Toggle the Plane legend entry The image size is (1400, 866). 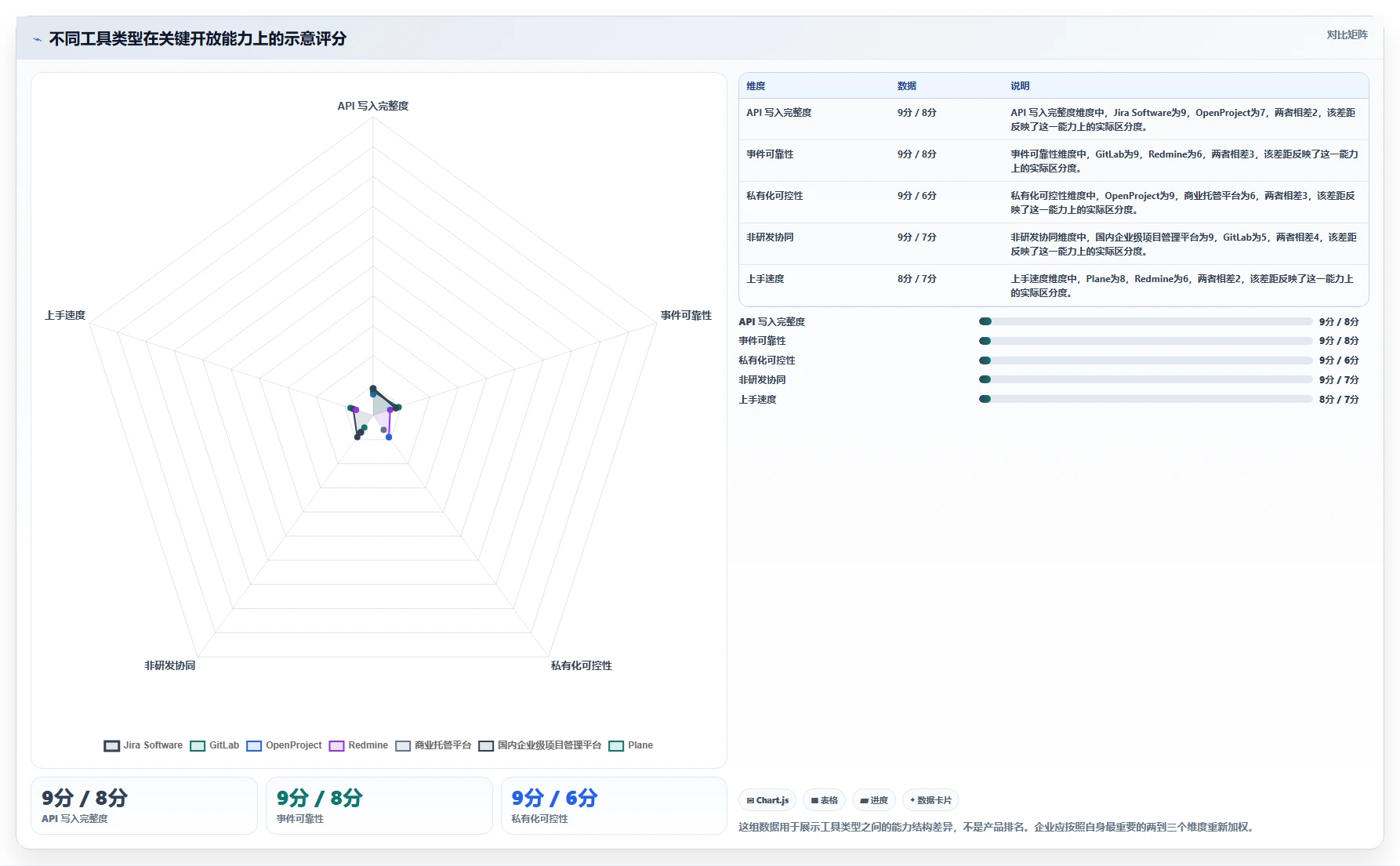click(x=631, y=745)
